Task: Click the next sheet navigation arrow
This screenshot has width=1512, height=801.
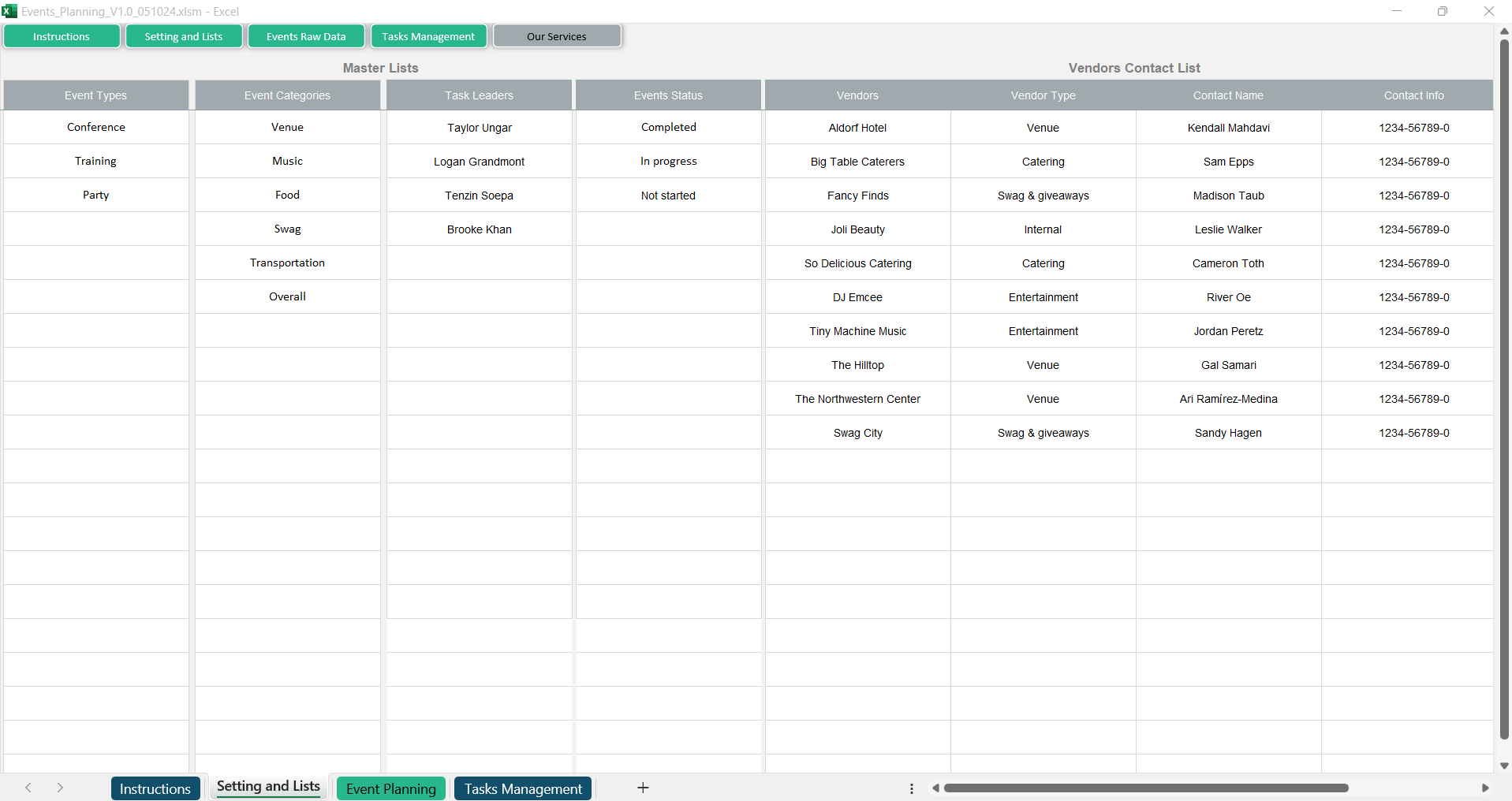Action: click(x=60, y=788)
